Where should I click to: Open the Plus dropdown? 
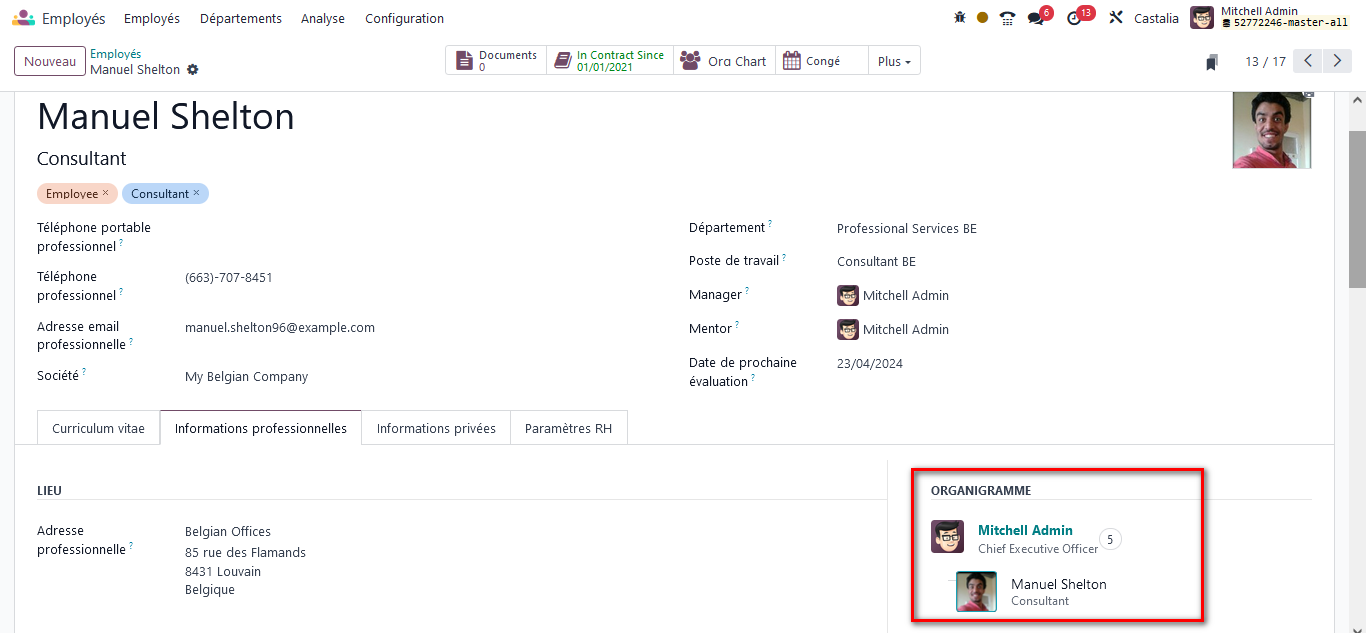893,60
